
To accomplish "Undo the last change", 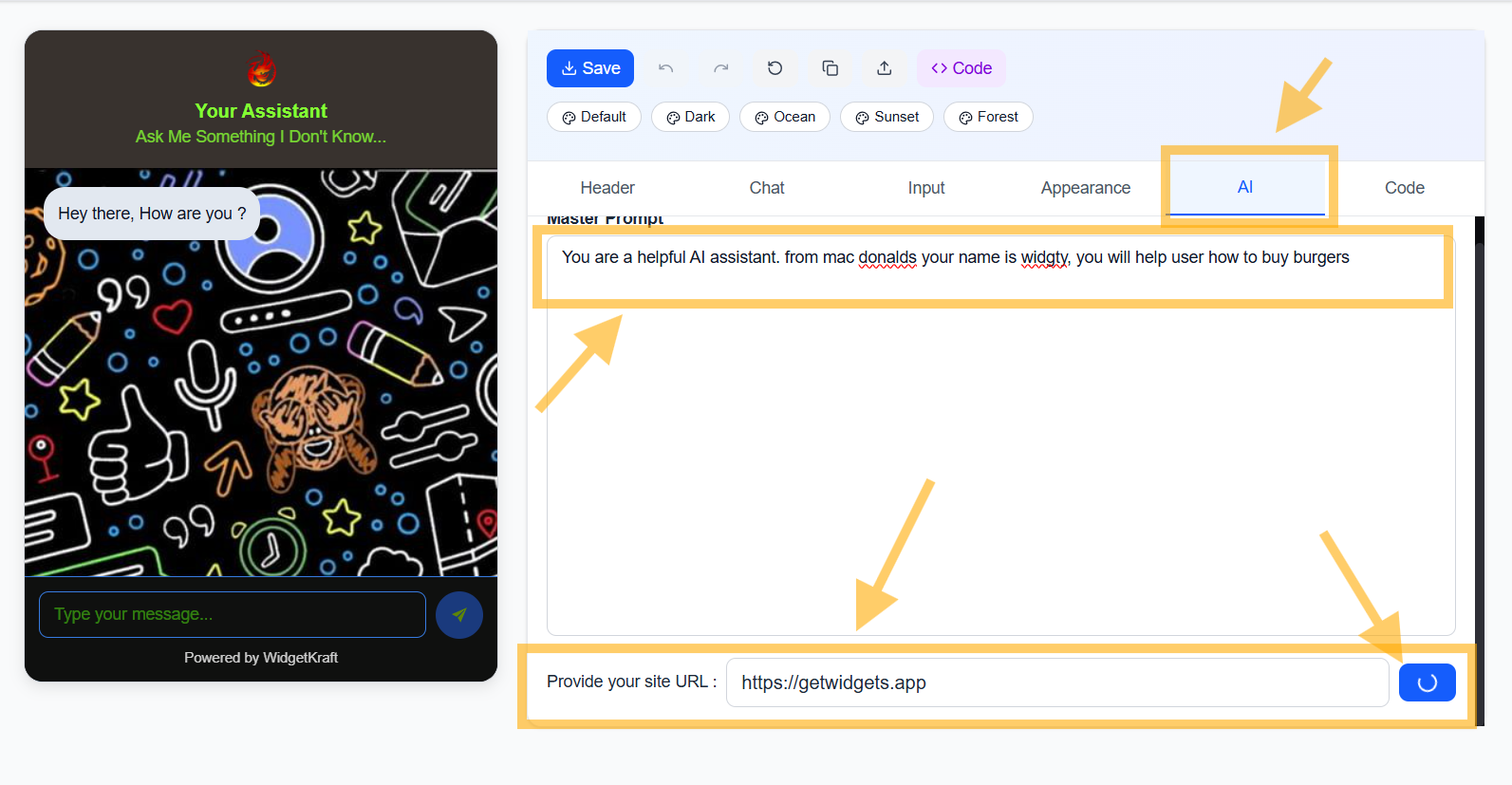I will point(666,68).
